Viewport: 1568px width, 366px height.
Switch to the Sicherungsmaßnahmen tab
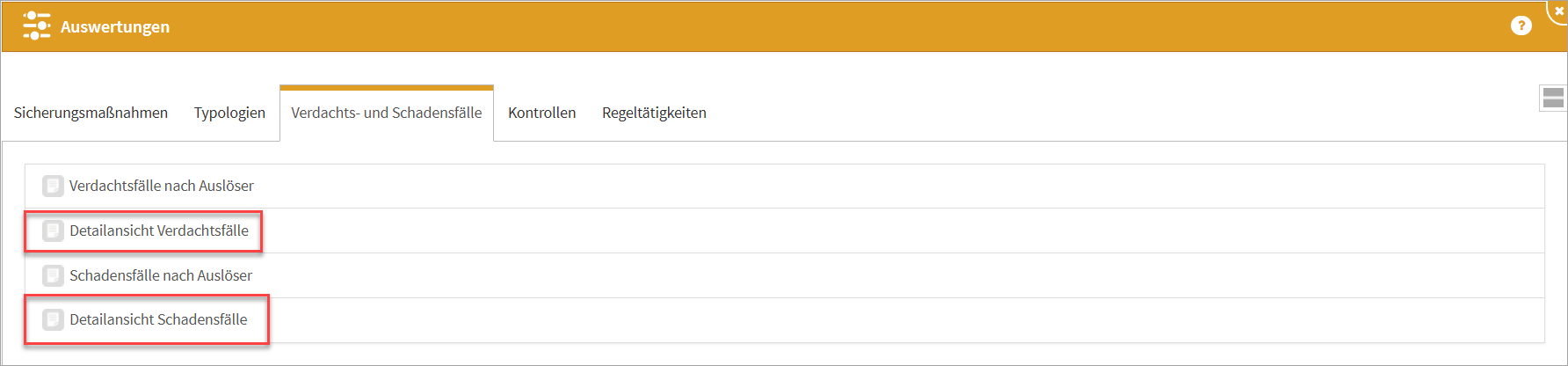(x=91, y=113)
